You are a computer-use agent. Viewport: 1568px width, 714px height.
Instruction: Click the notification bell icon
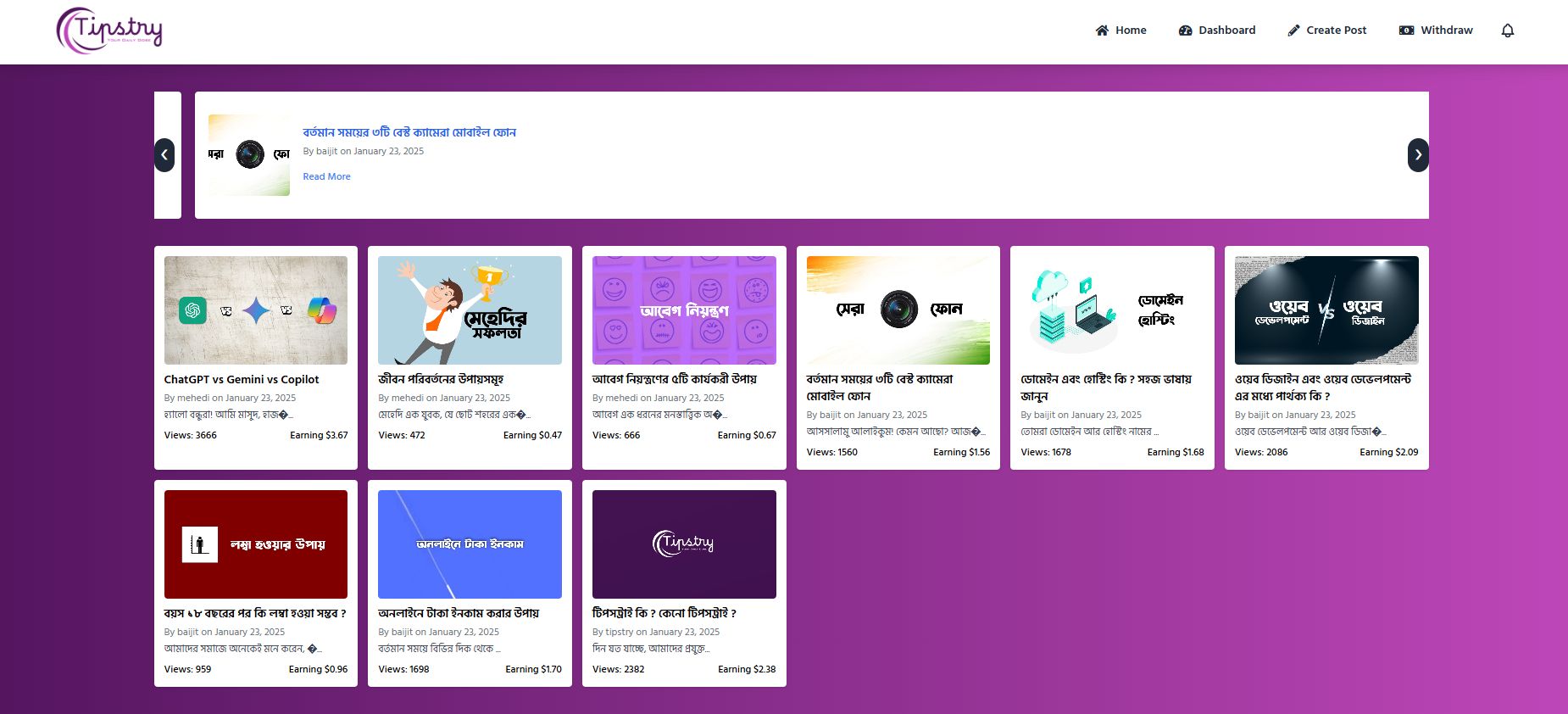pos(1507,31)
